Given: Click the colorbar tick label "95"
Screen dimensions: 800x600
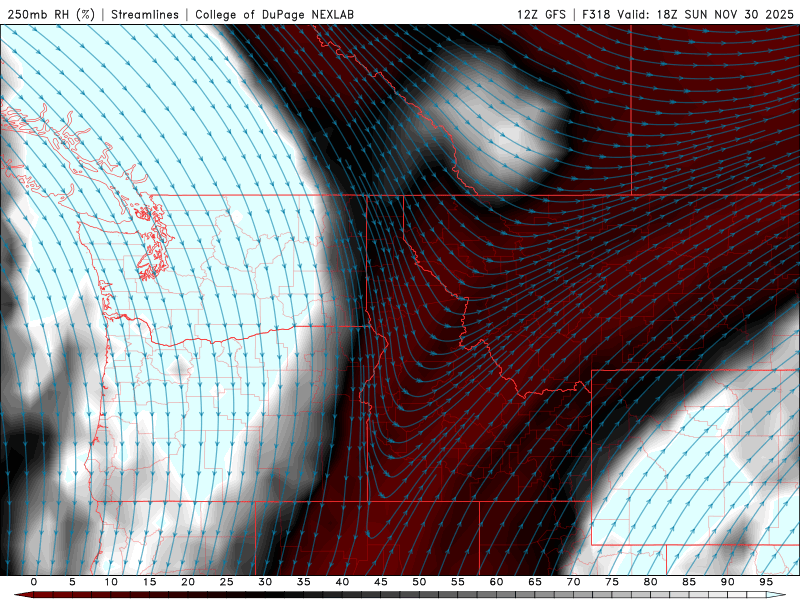Looking at the screenshot, I should point(766,582).
